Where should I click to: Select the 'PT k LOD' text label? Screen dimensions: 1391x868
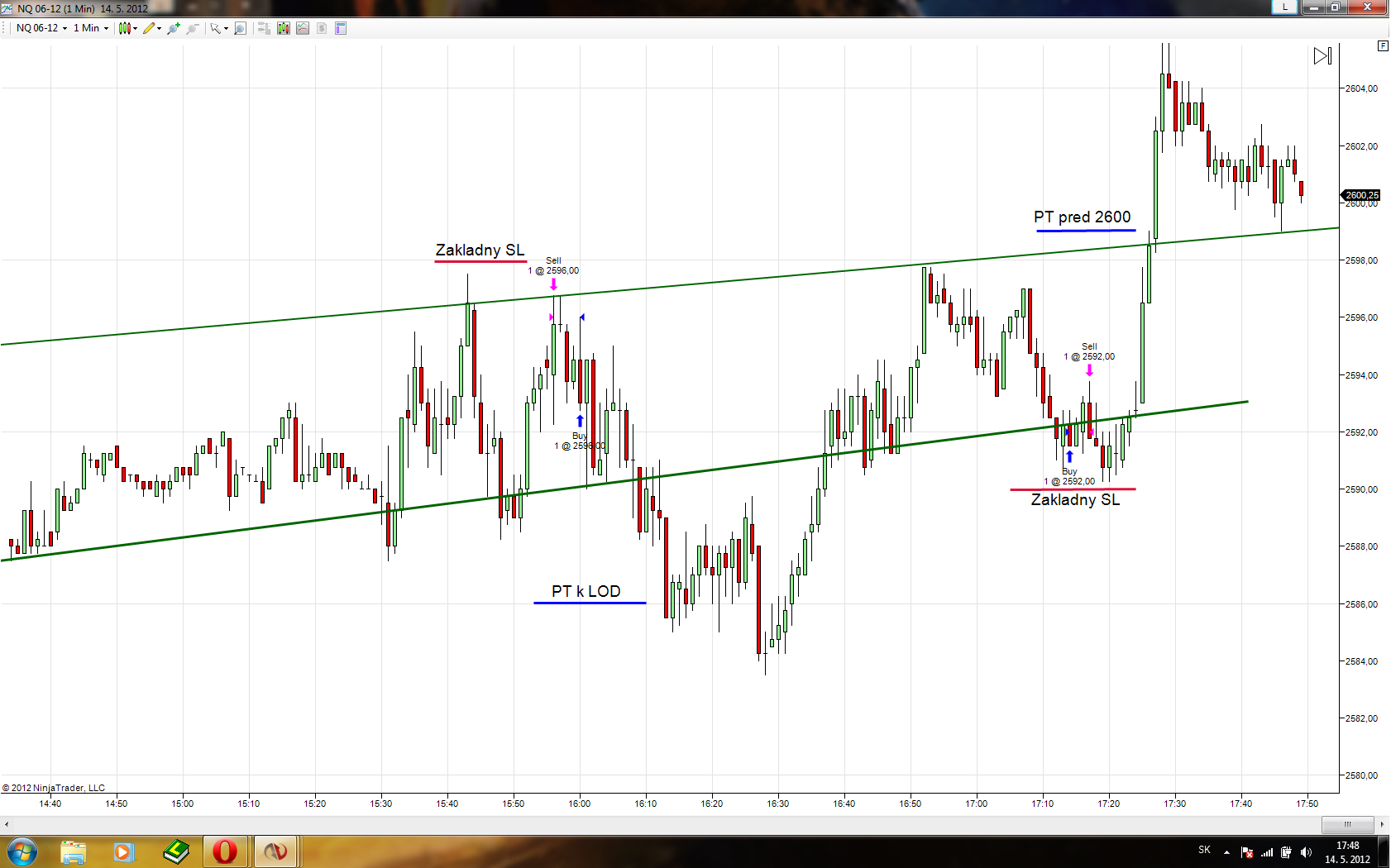click(586, 591)
